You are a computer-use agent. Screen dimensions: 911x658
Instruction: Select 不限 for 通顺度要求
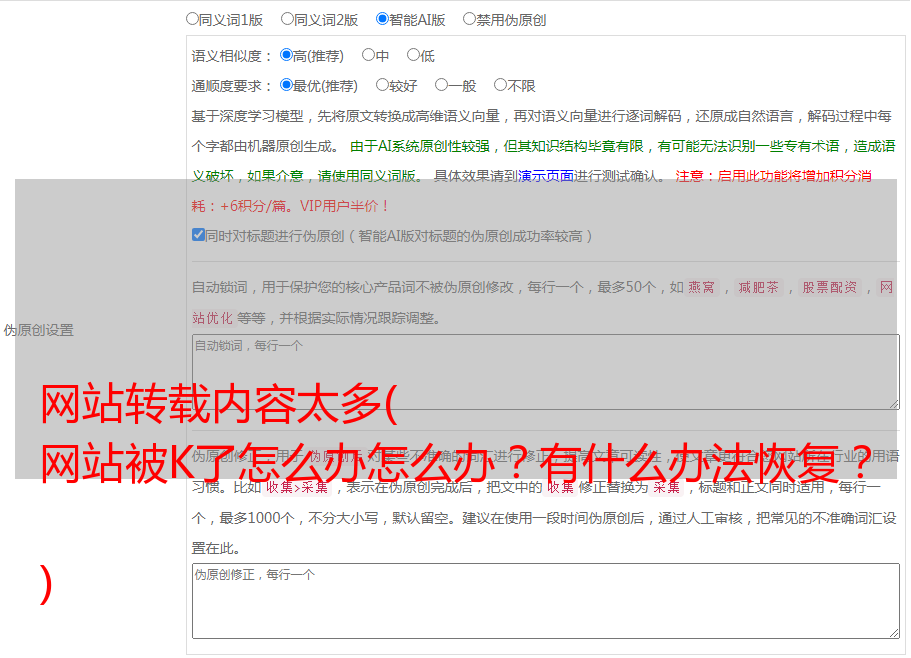pyautogui.click(x=500, y=85)
